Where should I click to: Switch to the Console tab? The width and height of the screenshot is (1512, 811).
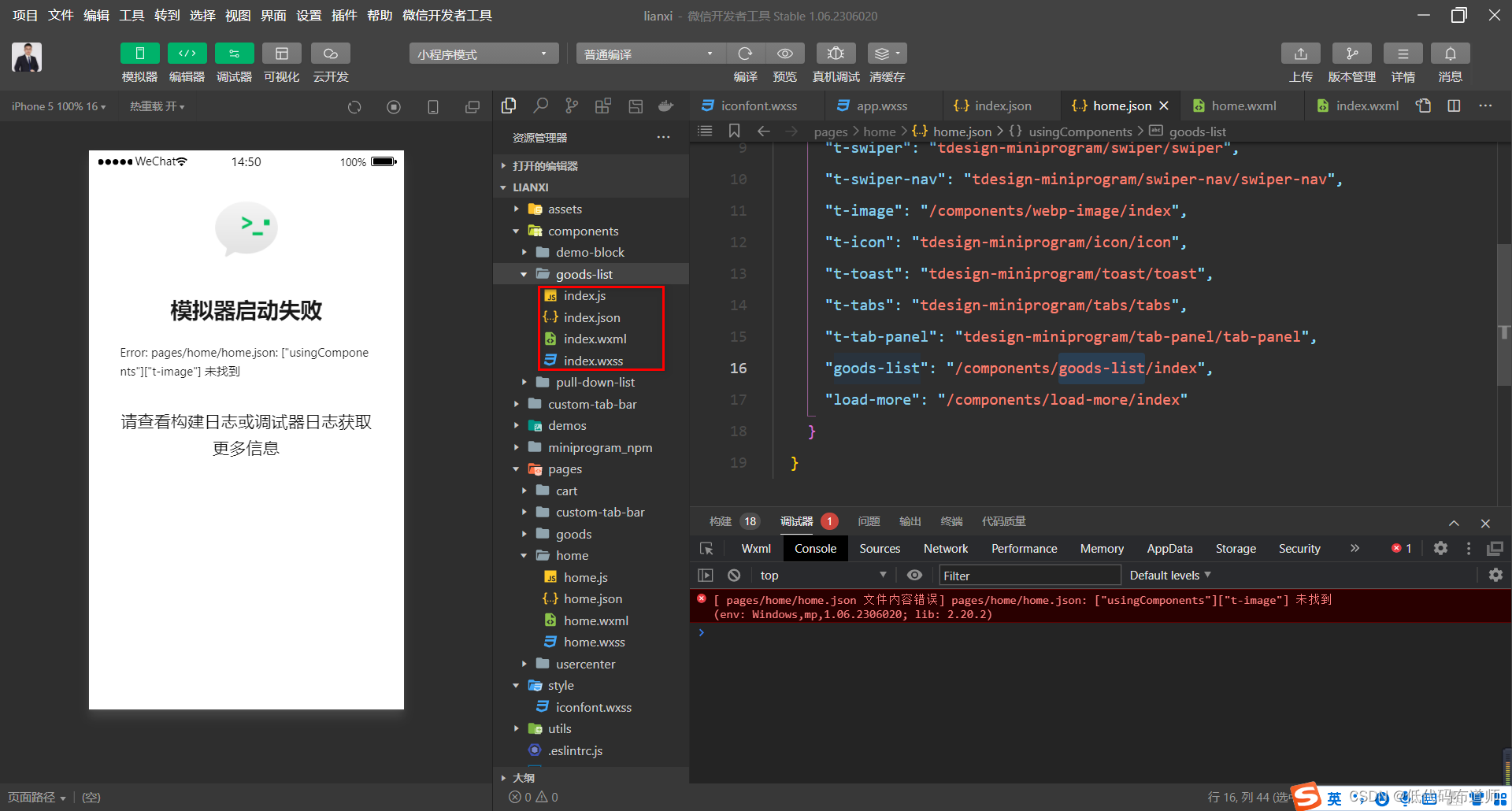point(815,549)
